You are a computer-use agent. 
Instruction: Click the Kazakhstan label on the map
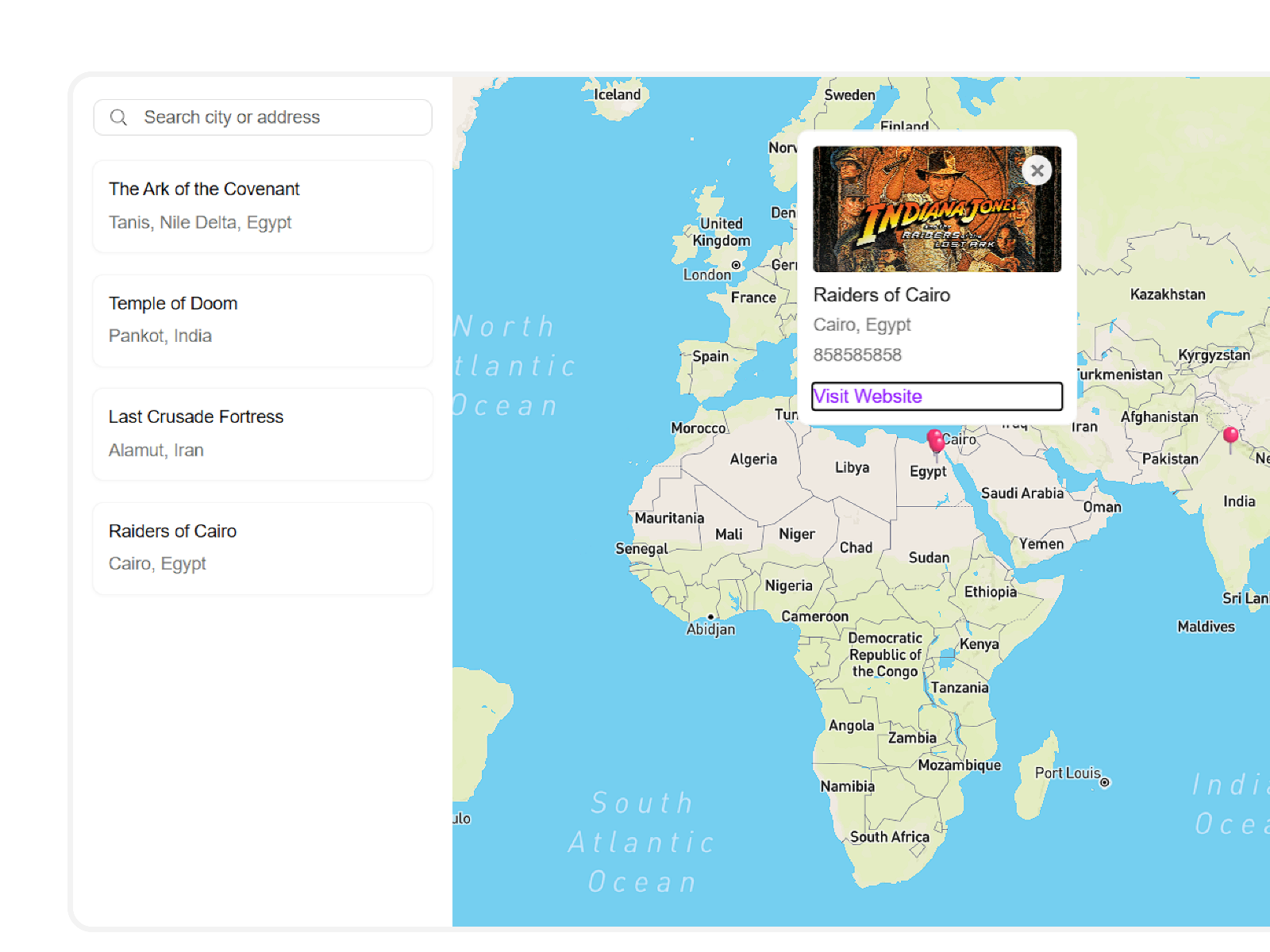[x=1167, y=294]
